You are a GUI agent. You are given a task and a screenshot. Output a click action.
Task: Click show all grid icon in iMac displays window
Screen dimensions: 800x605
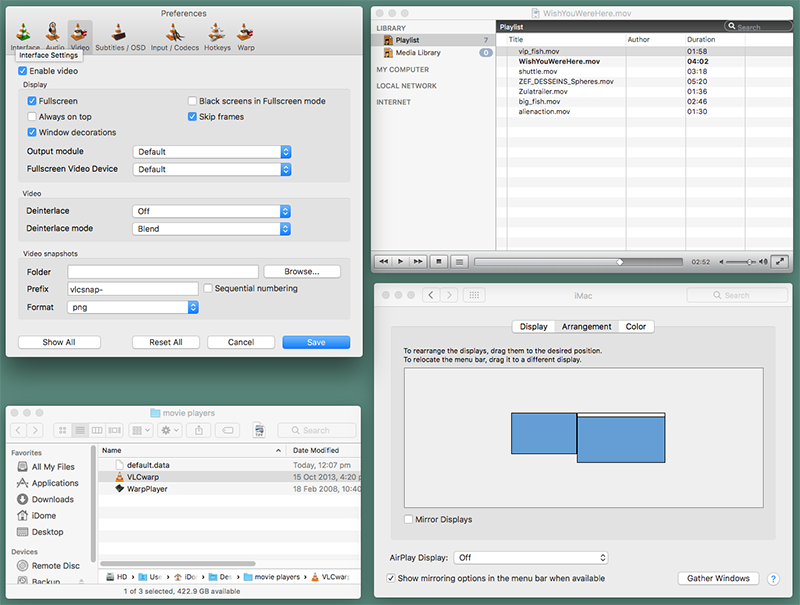point(474,295)
